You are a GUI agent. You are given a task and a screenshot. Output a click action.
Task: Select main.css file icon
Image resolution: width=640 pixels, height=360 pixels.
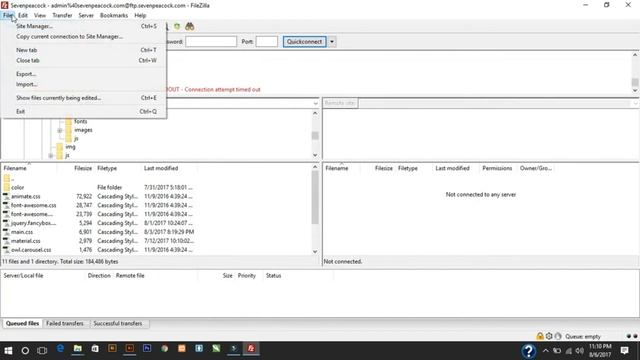pos(6,232)
